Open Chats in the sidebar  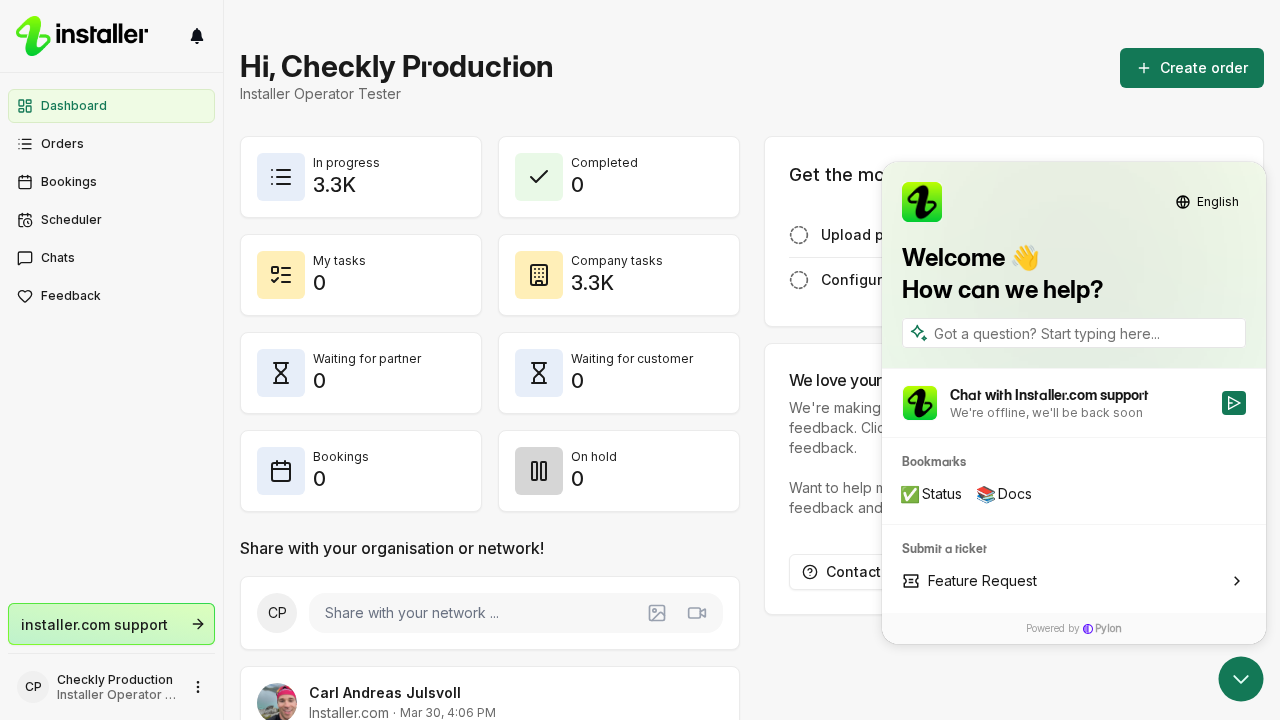(x=111, y=258)
